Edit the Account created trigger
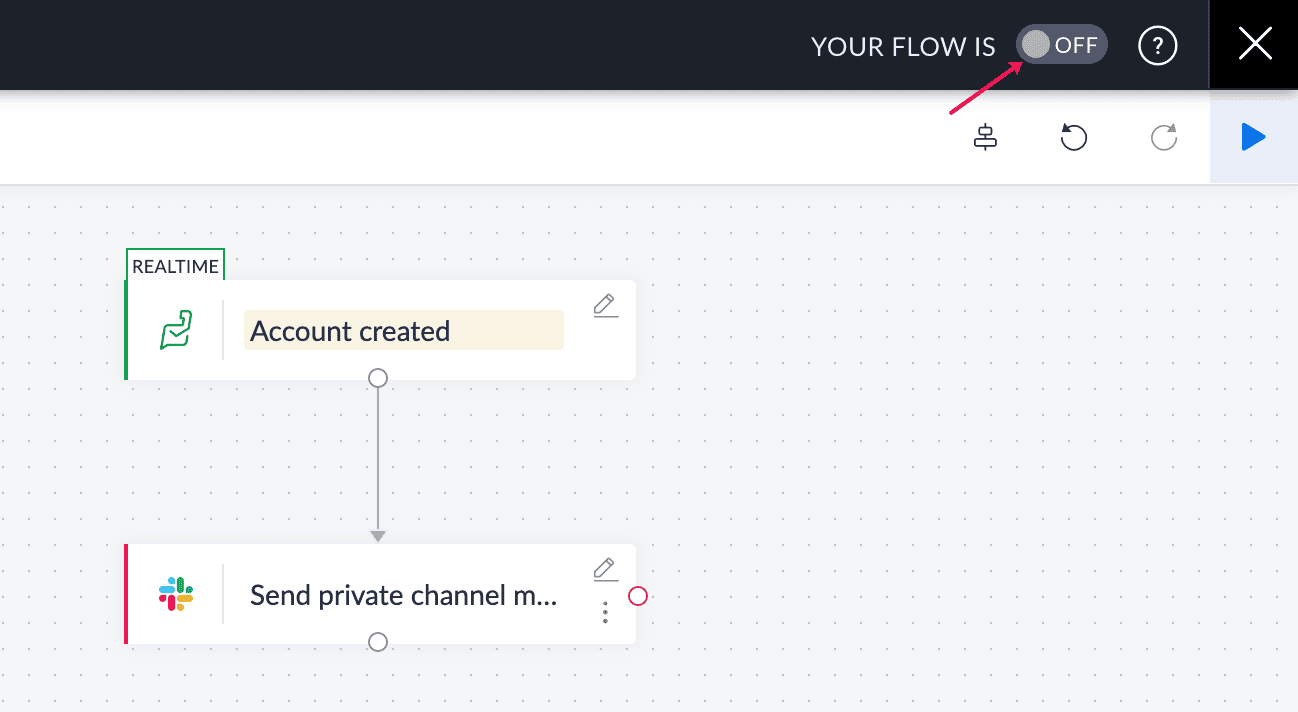Screen dimensions: 1298x712 pos(605,306)
